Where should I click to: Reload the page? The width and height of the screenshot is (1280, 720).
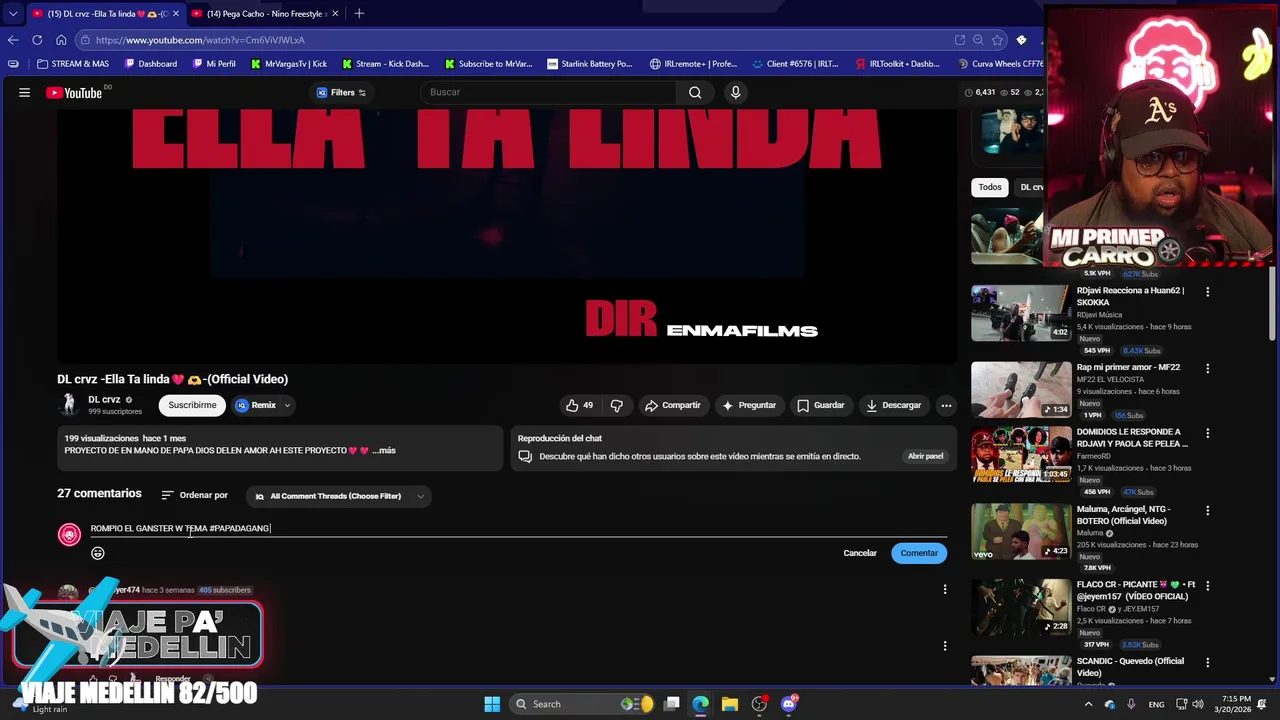tap(37, 40)
